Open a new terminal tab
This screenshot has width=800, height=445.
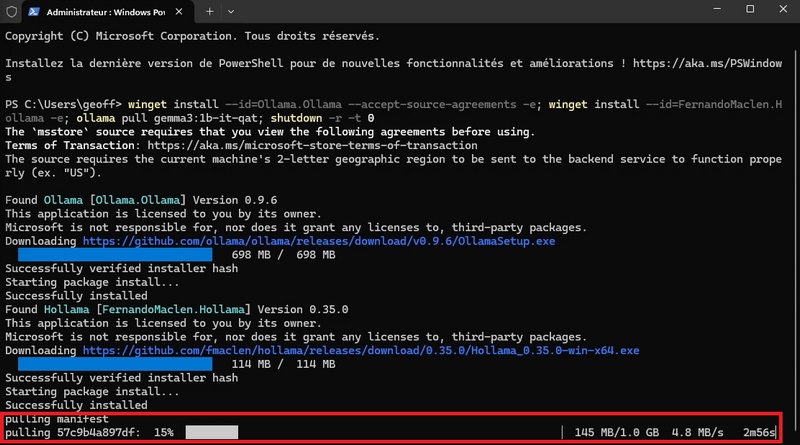click(x=209, y=11)
